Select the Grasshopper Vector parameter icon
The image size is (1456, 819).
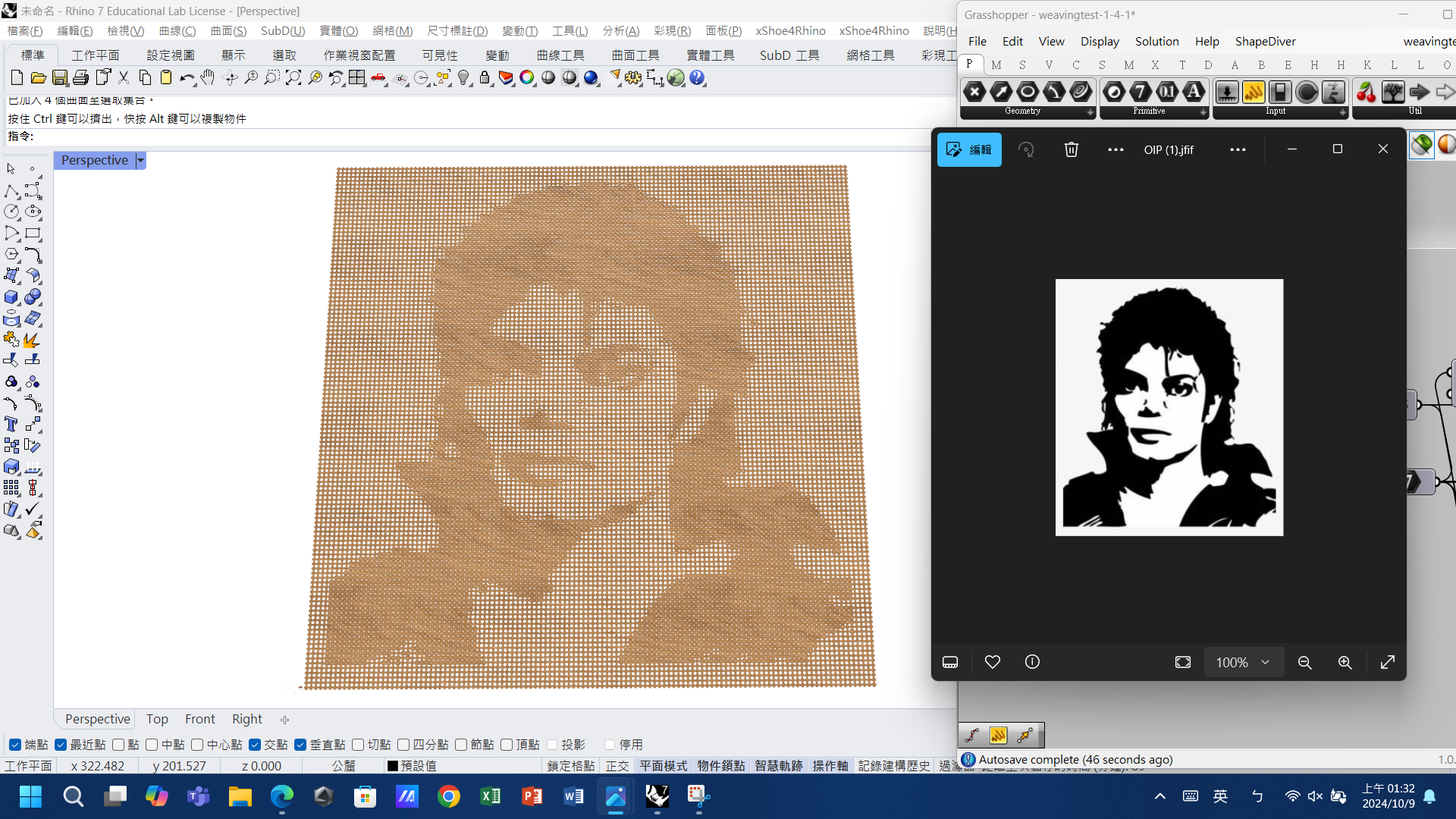1001,92
